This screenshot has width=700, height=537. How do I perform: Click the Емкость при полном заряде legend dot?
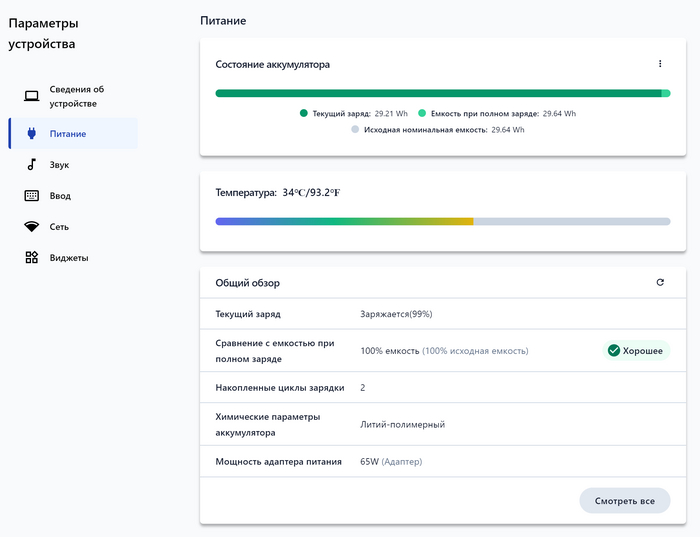tap(423, 114)
